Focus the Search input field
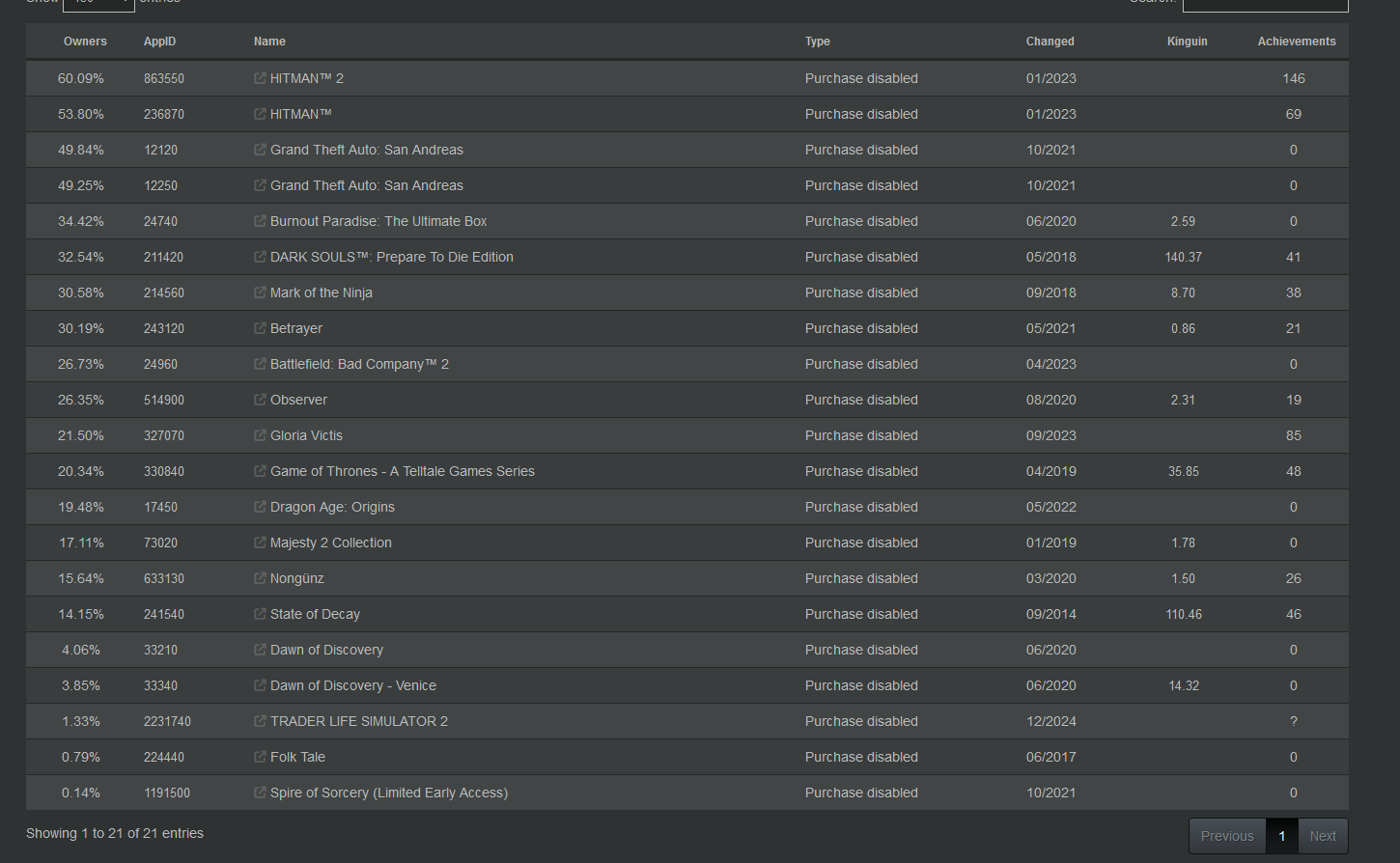Image resolution: width=1400 pixels, height=863 pixels. point(1265,4)
